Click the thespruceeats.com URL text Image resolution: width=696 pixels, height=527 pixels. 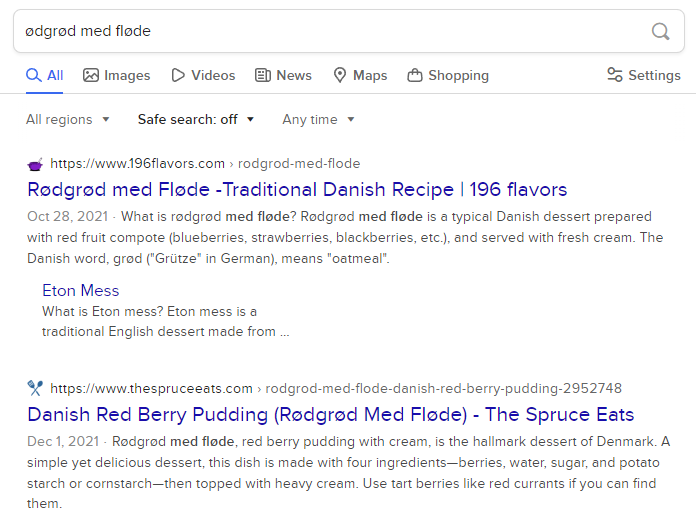point(152,388)
